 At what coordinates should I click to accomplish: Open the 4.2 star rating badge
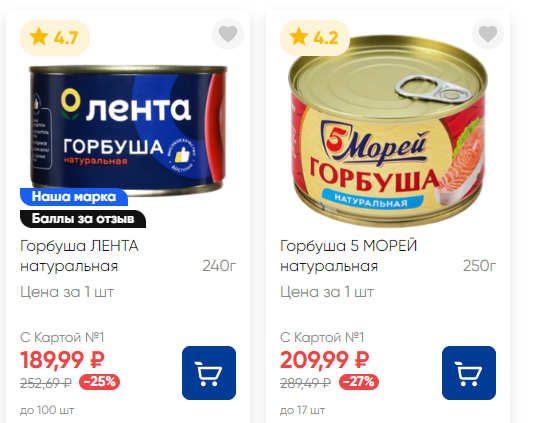[x=315, y=38]
